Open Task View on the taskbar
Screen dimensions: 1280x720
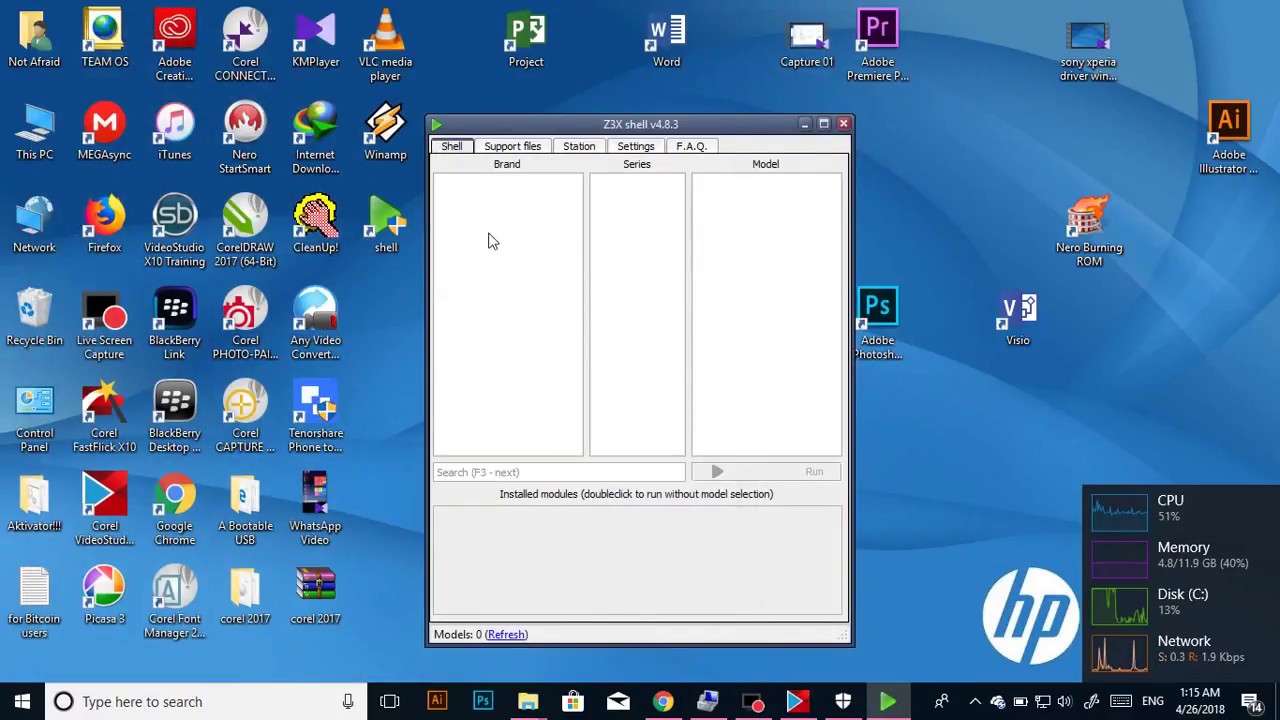coord(390,702)
